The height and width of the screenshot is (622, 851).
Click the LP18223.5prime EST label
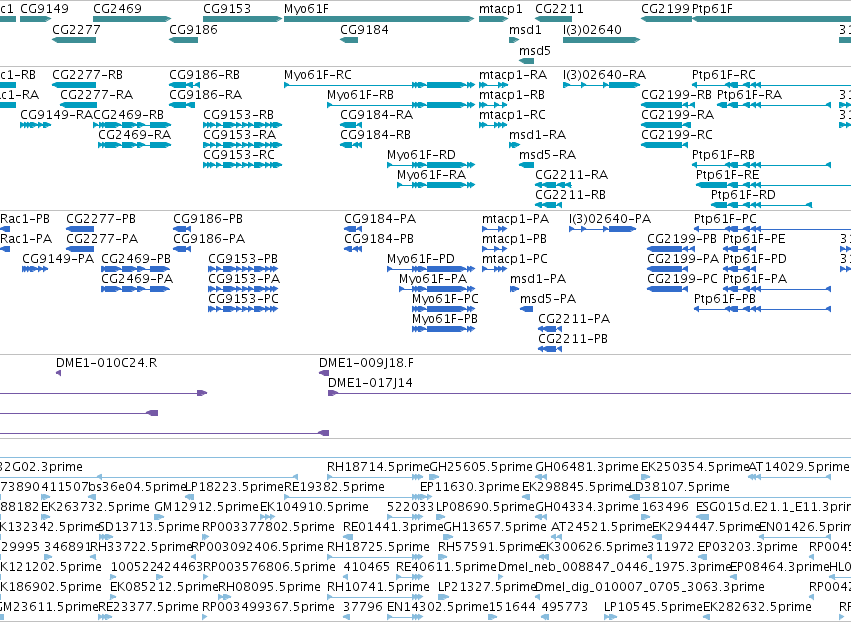tap(234, 487)
